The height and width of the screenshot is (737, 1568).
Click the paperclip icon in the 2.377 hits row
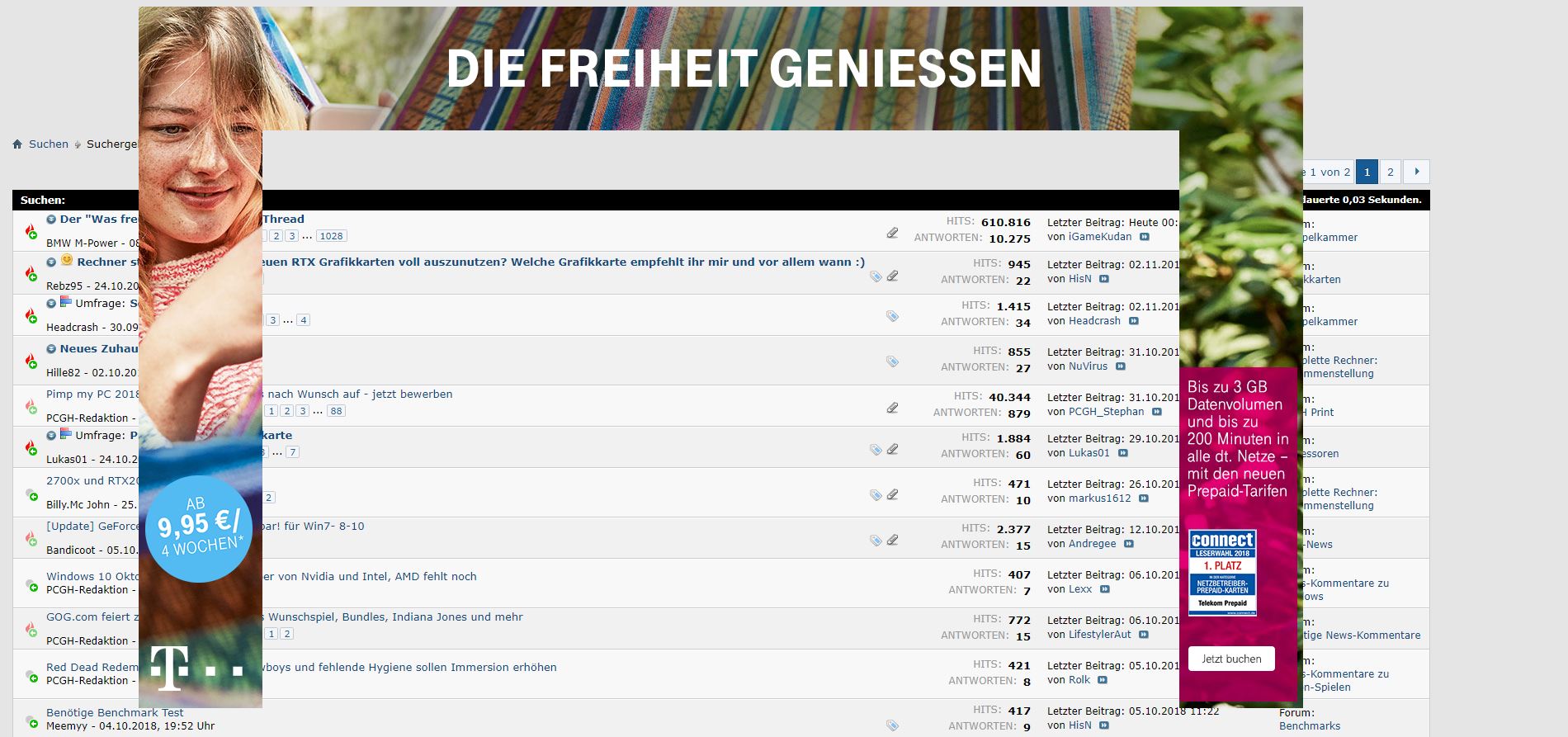tap(892, 541)
